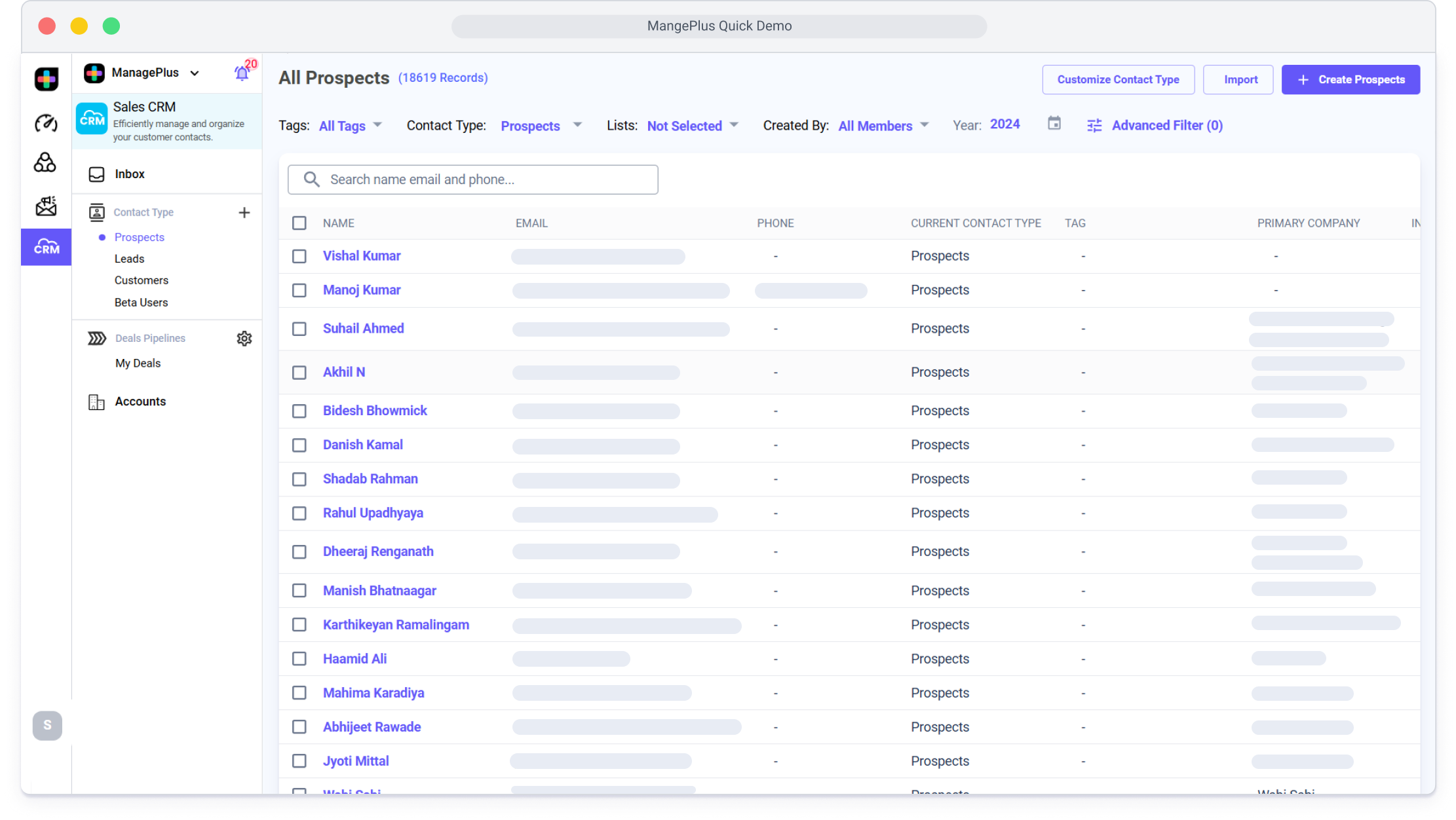Click the Create Prospects button

tap(1351, 80)
